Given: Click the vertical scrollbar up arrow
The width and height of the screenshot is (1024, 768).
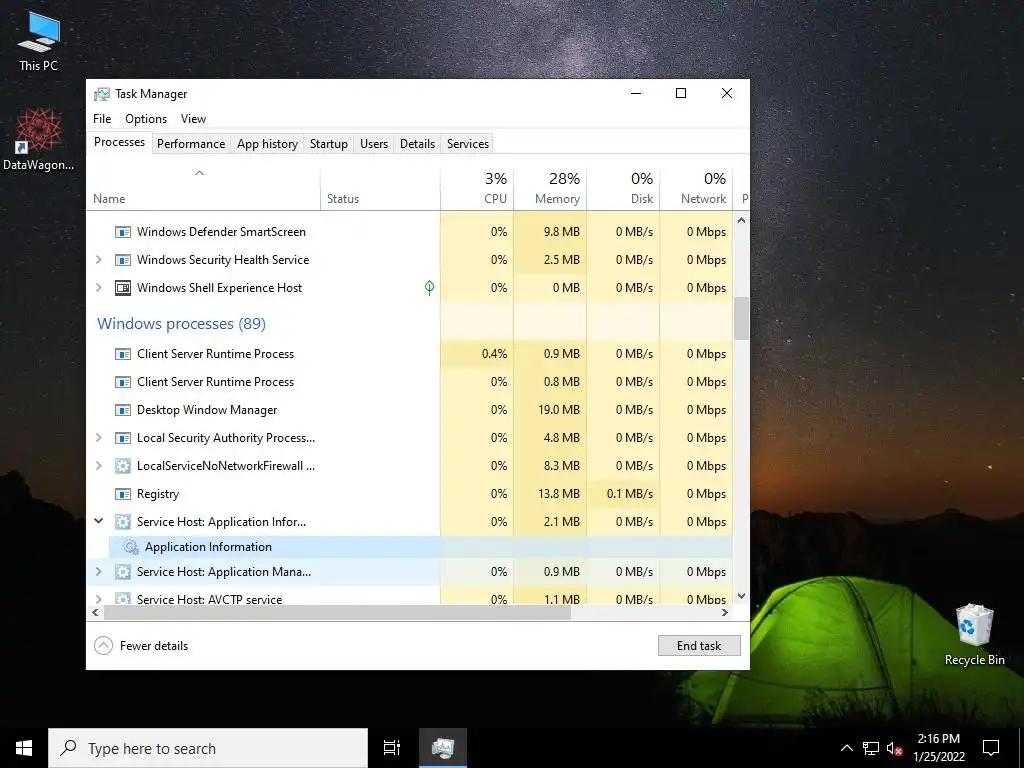Looking at the screenshot, I should [741, 220].
